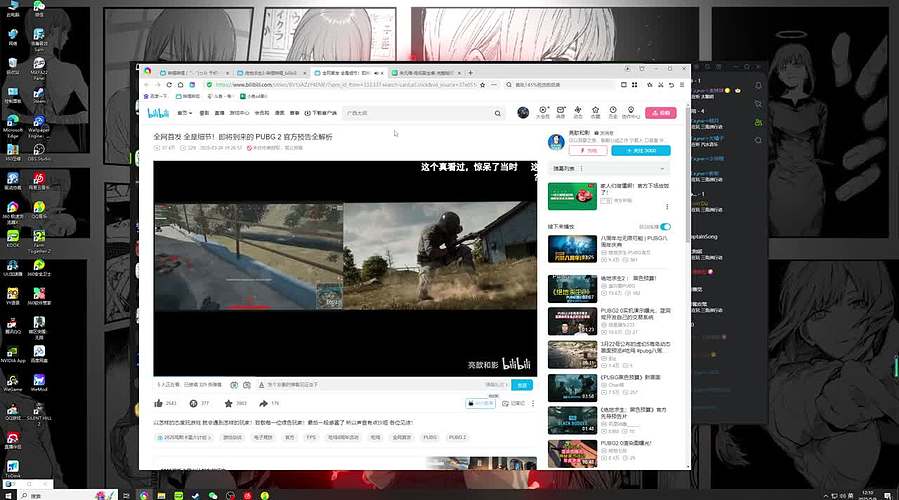Open the 创作中心 lightbulb icon in header

(631, 112)
